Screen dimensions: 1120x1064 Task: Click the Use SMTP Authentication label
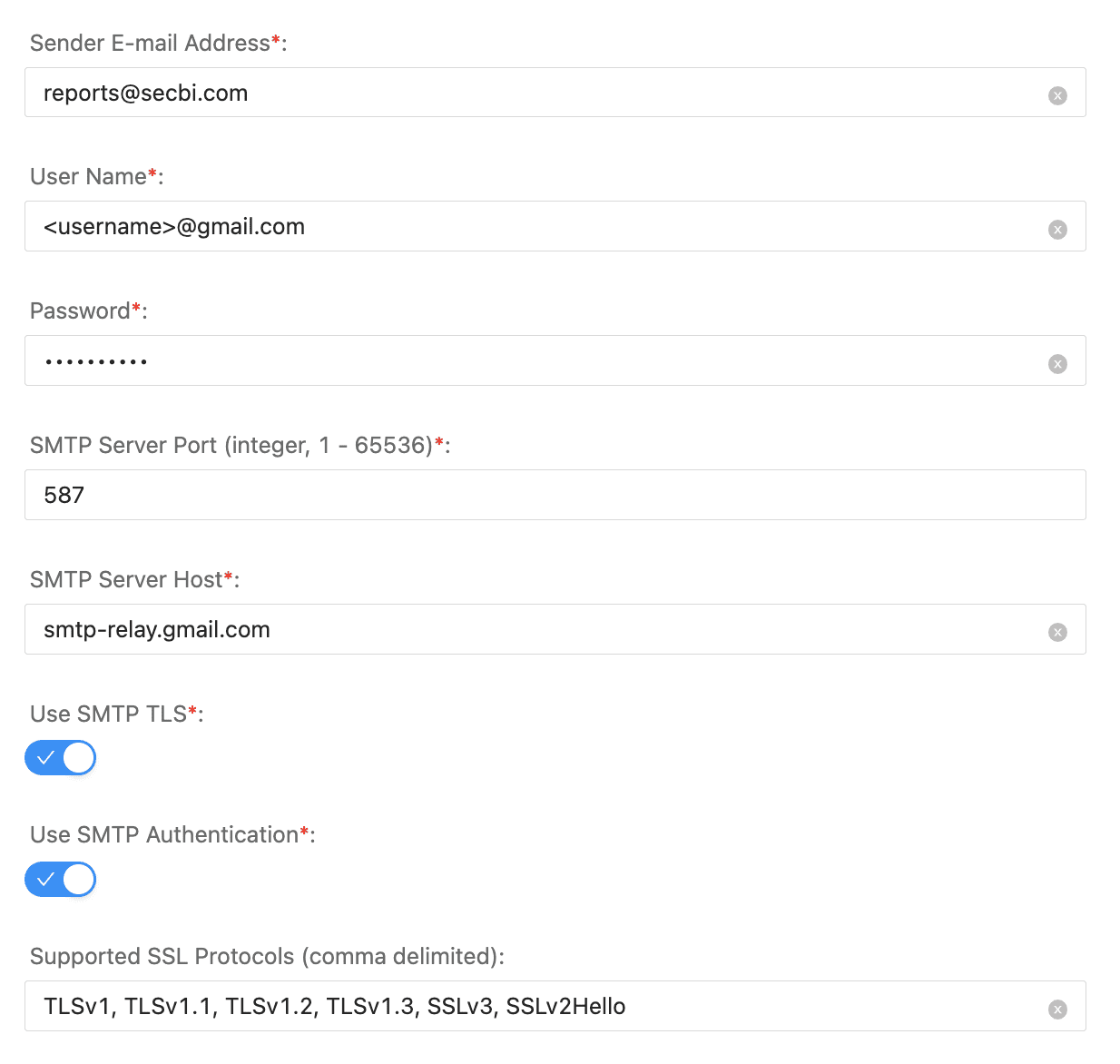click(x=163, y=834)
